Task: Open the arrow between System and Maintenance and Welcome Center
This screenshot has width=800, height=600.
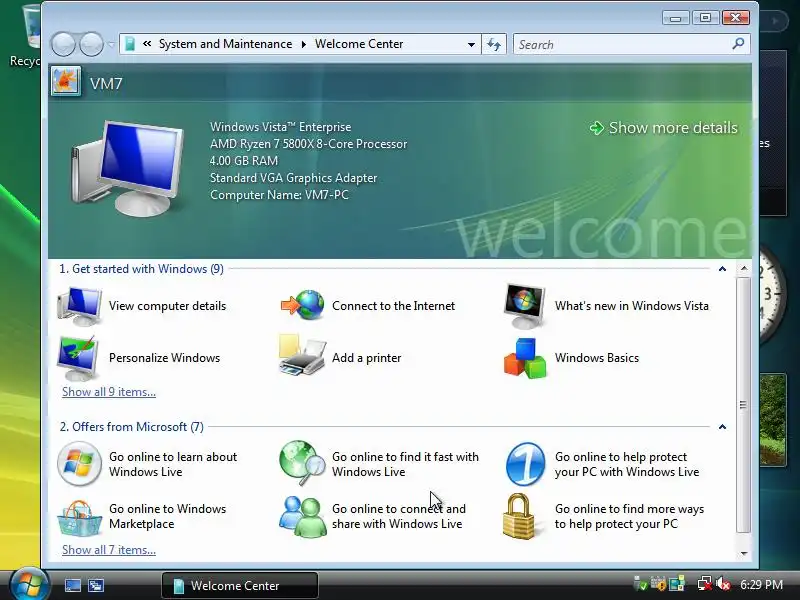Action: coord(304,44)
